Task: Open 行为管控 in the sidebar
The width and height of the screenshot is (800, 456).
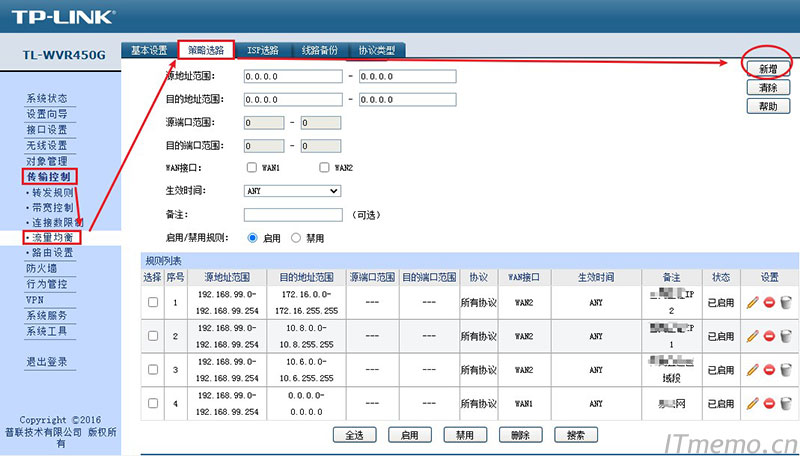Action: 47,284
